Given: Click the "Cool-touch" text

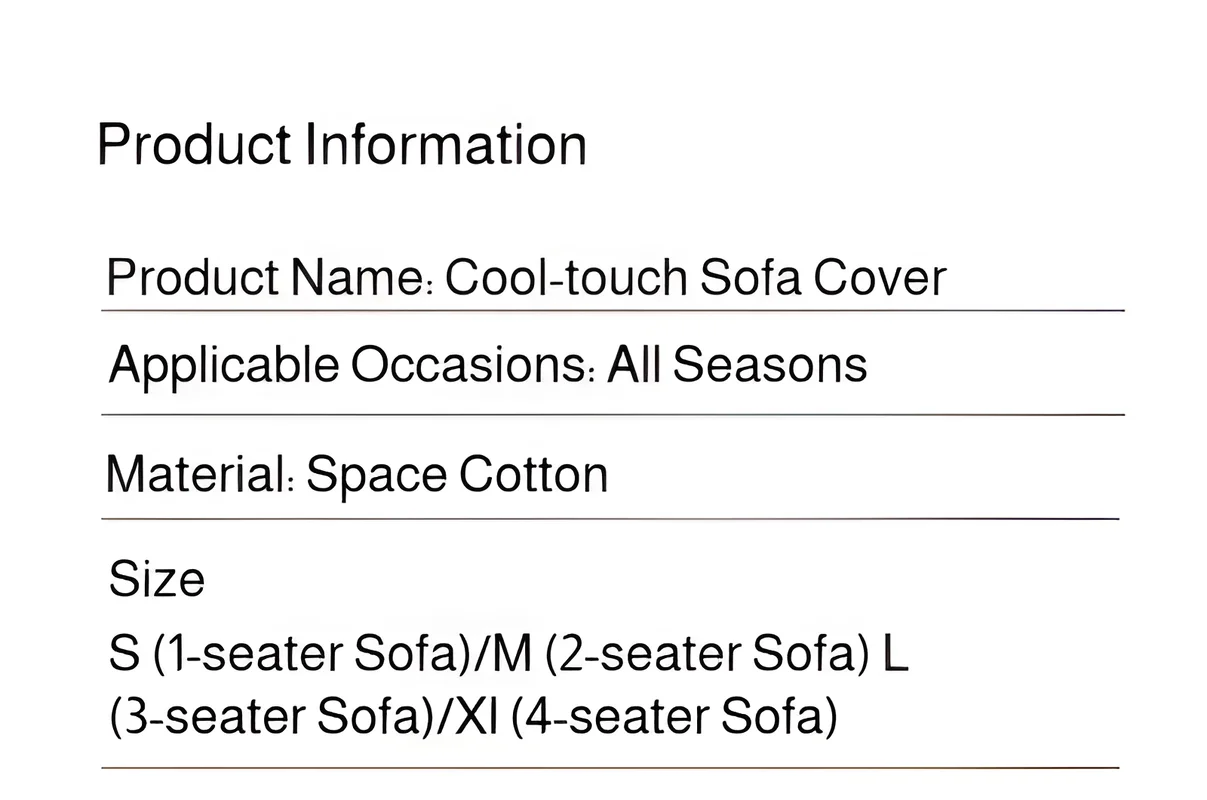Looking at the screenshot, I should coord(565,277).
